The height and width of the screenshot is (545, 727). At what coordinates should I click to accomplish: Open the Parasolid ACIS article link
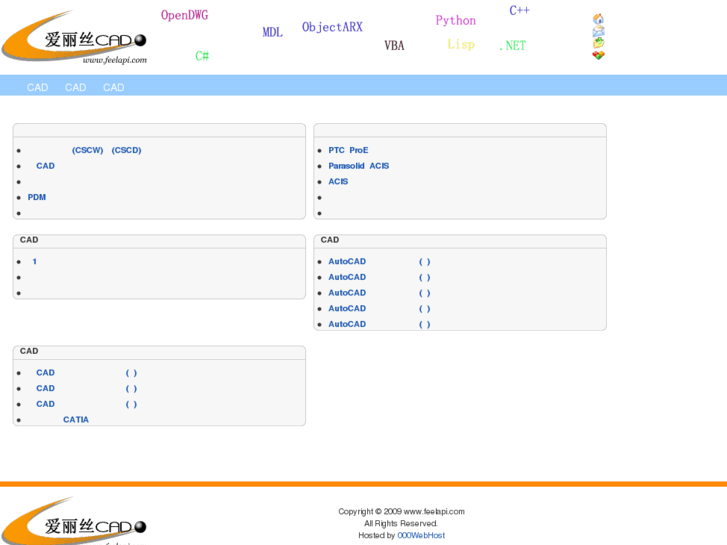tap(358, 166)
